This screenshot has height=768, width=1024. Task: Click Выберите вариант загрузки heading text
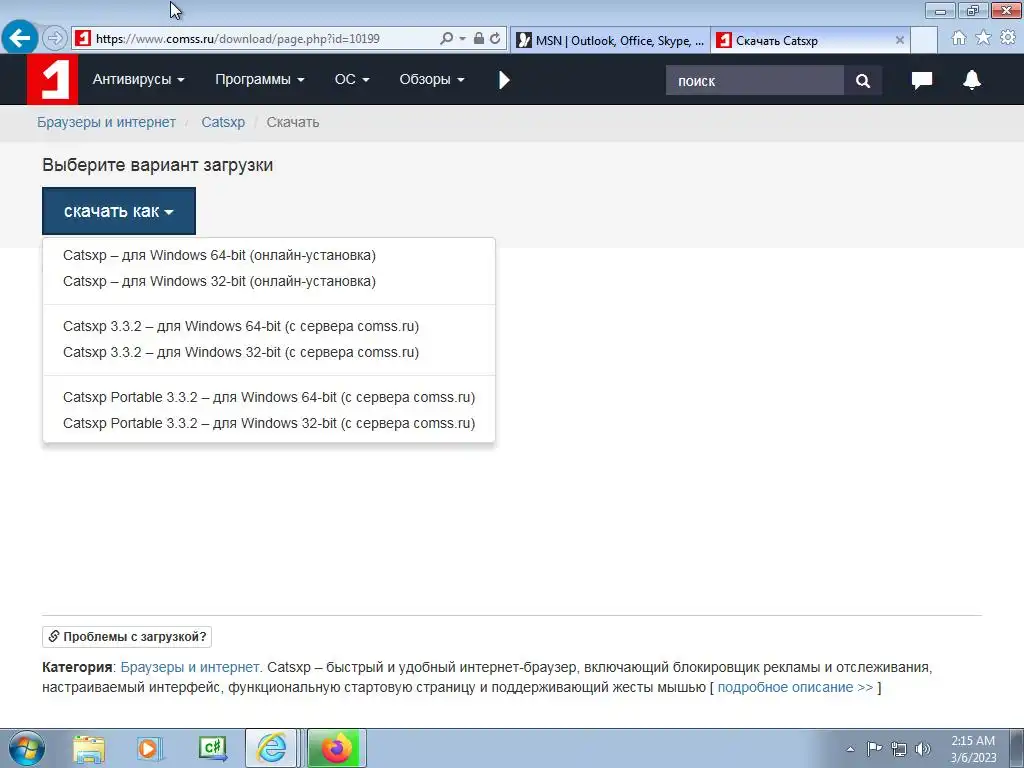[157, 165]
